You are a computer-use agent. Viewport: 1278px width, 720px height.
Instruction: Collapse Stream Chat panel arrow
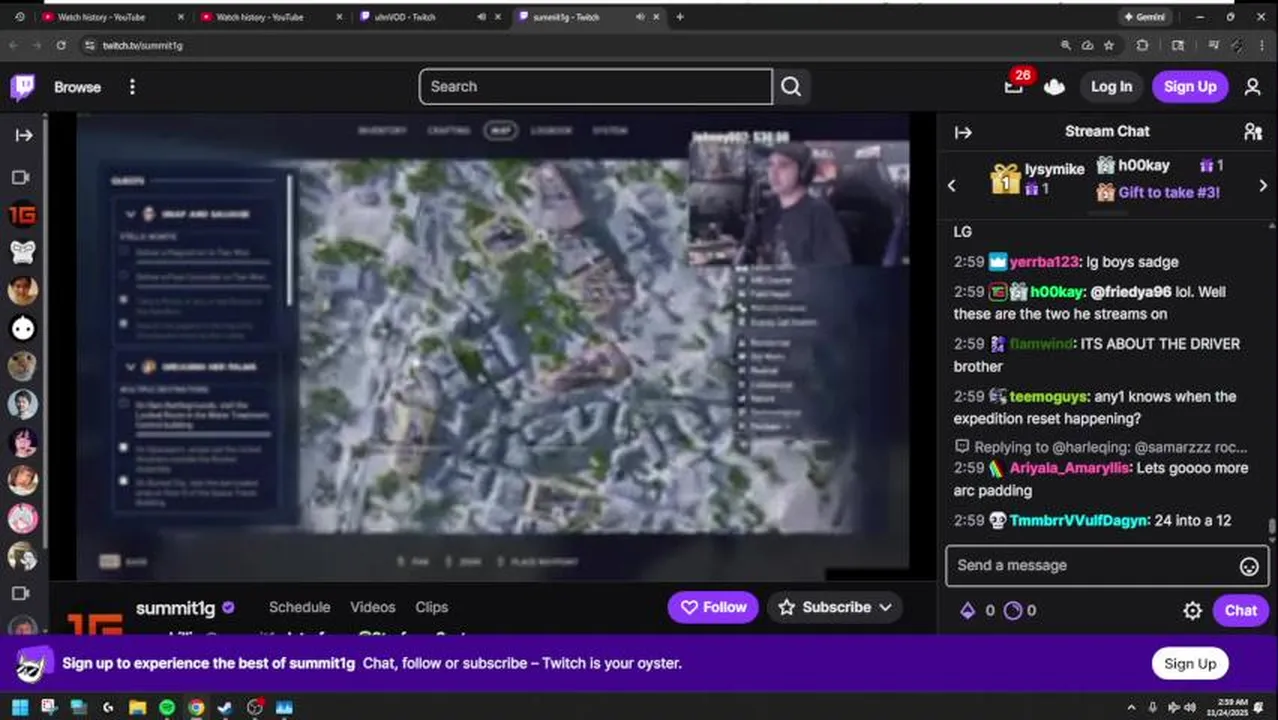[x=963, y=132]
